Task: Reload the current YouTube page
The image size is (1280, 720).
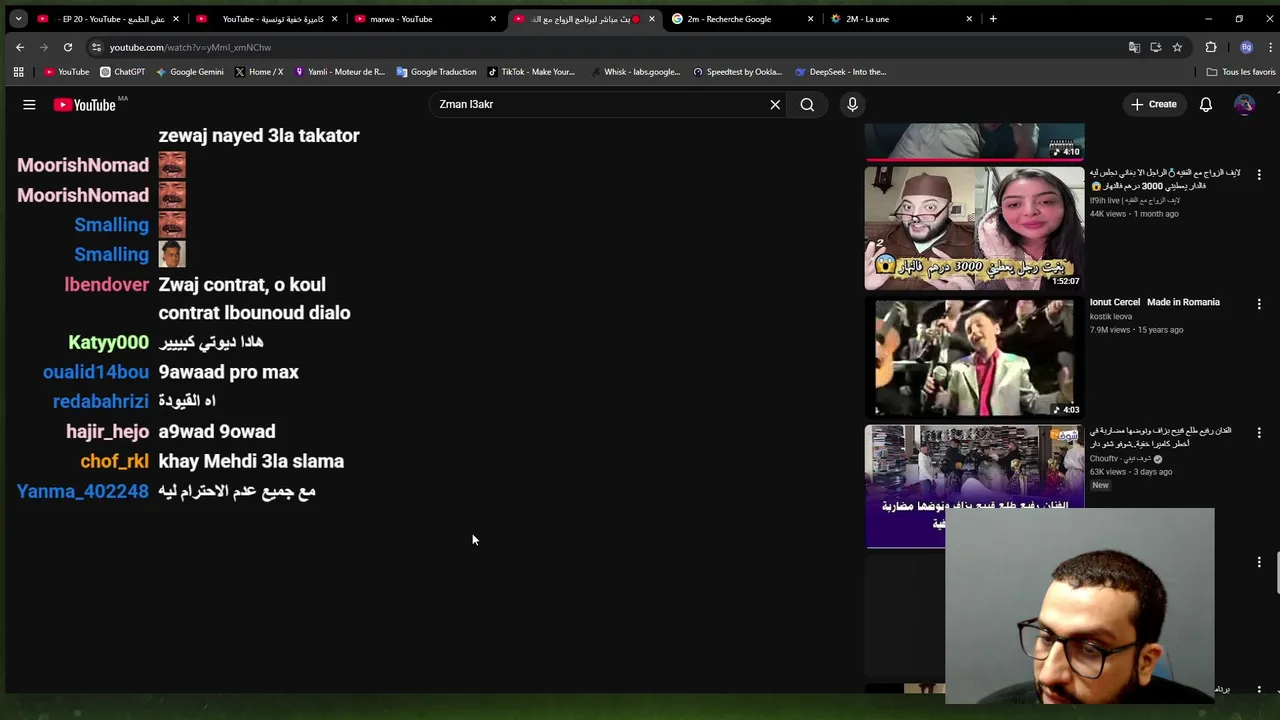Action: [x=68, y=47]
